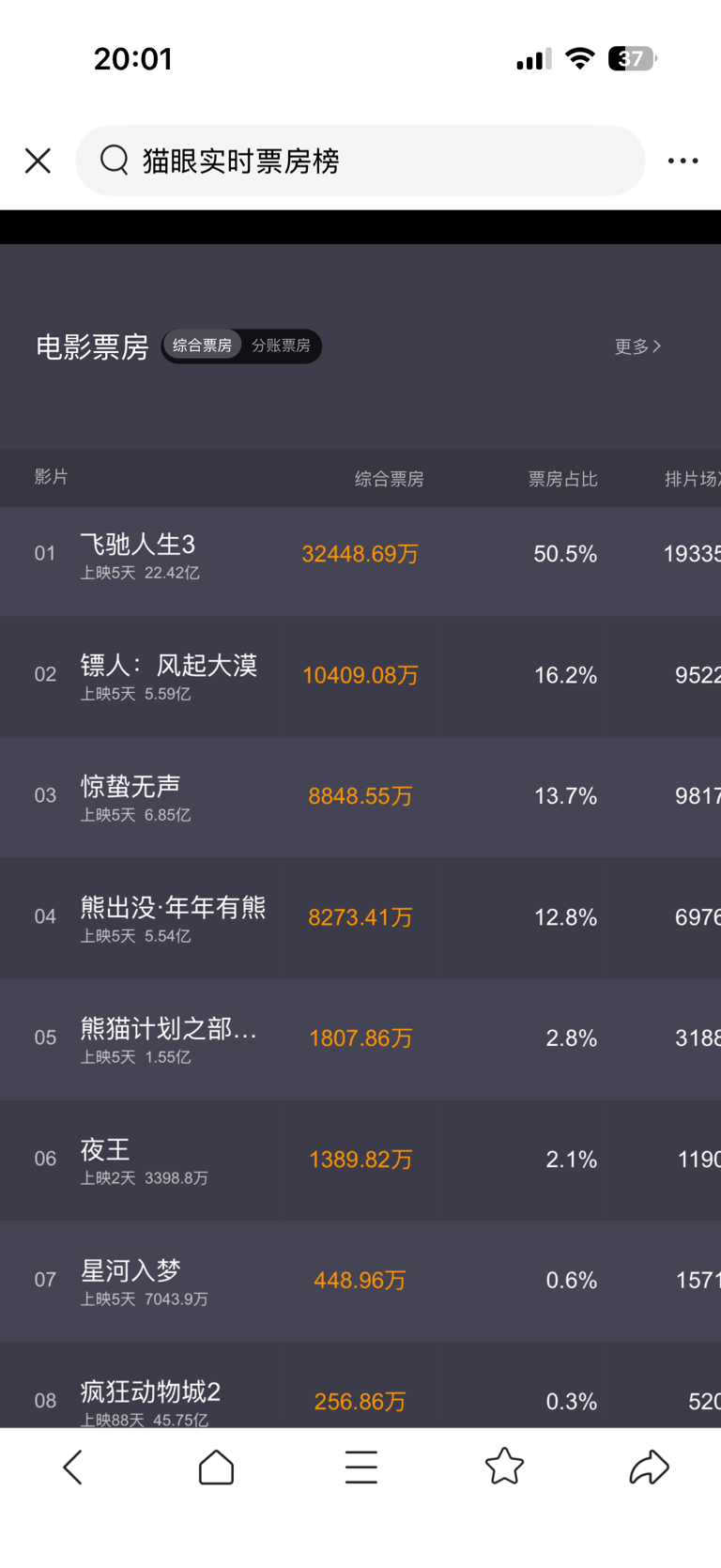Tap the back arrow in bottom bar
The width and height of the screenshot is (721, 1568).
pyautogui.click(x=73, y=1467)
